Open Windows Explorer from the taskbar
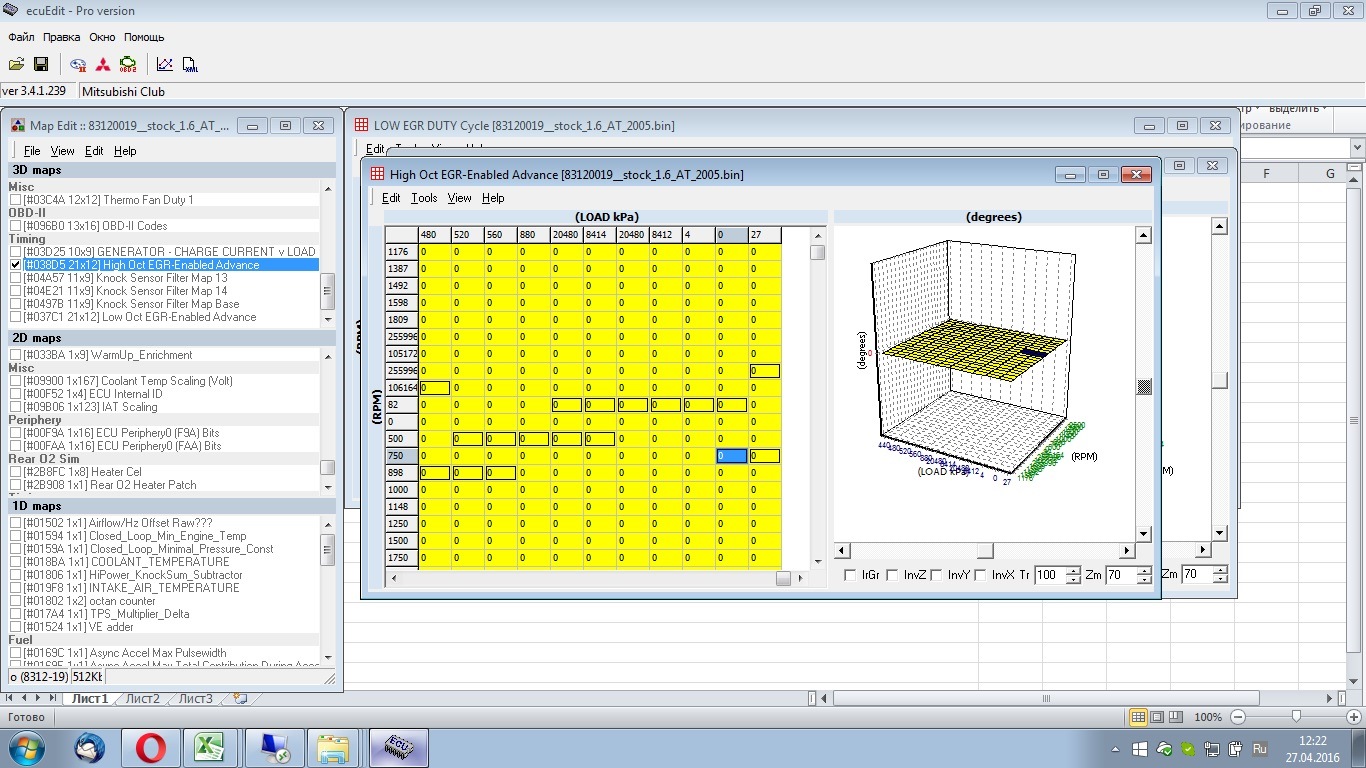 point(331,747)
